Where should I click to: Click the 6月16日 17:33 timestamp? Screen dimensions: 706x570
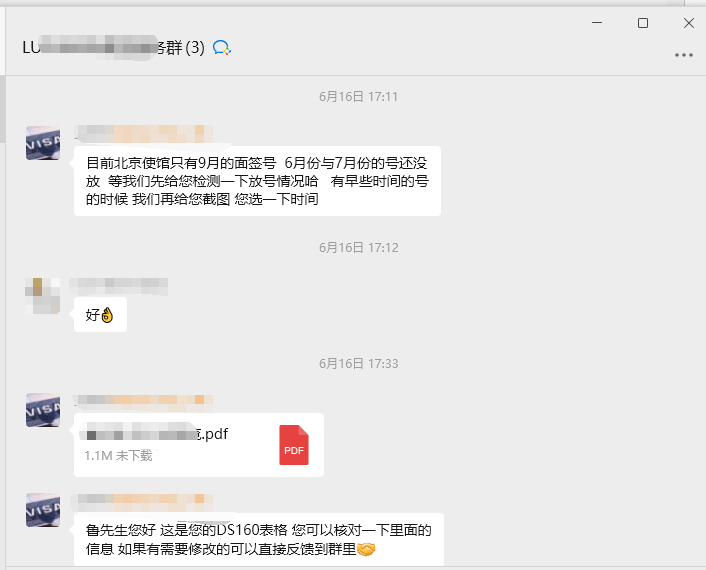[358, 363]
